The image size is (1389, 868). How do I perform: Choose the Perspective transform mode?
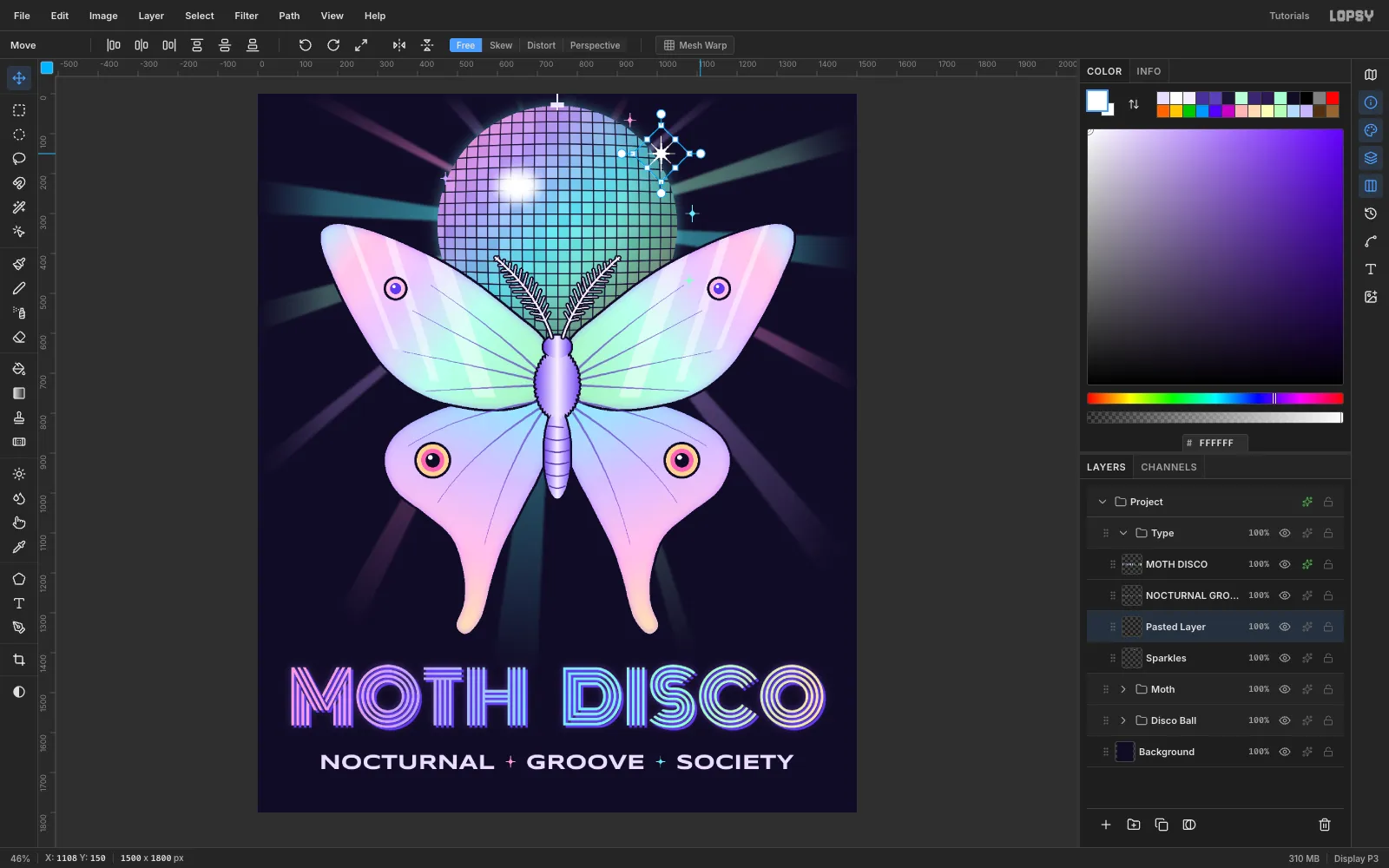pos(595,45)
